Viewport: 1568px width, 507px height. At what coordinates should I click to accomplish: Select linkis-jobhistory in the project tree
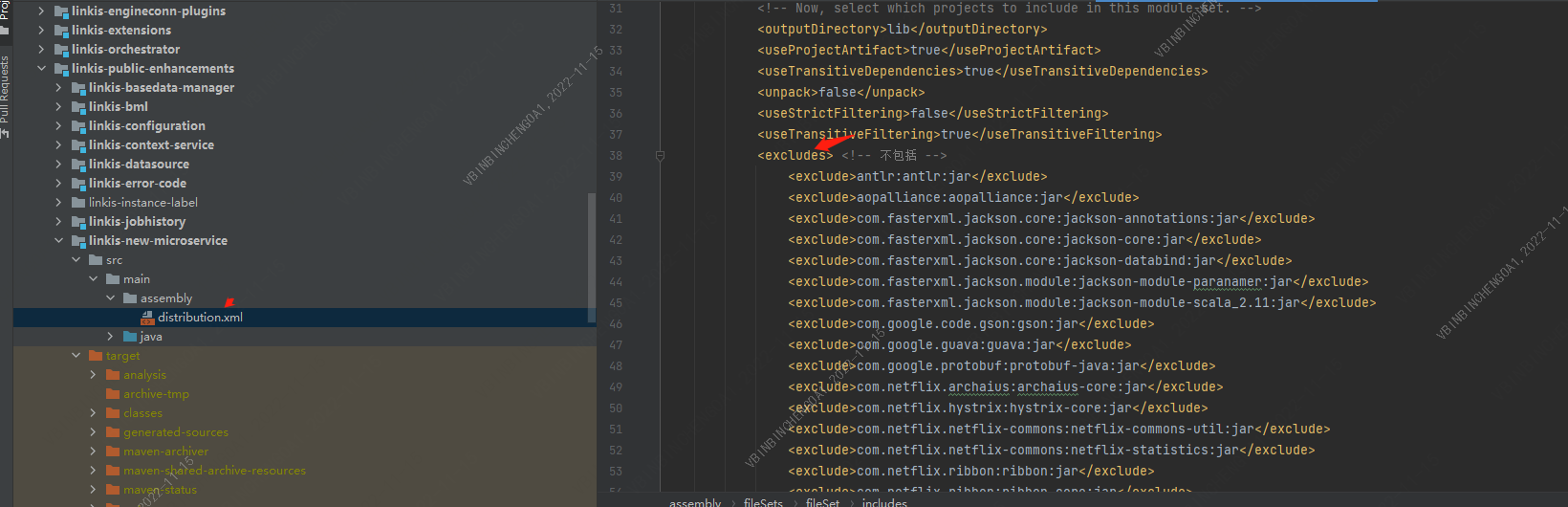[137, 222]
